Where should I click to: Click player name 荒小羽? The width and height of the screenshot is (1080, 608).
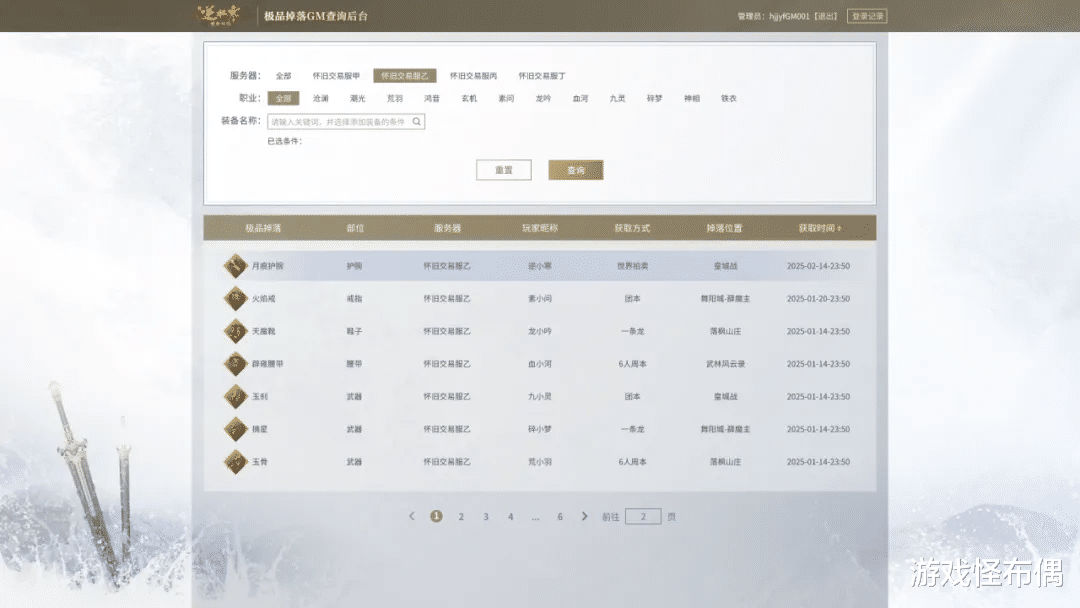[540, 462]
